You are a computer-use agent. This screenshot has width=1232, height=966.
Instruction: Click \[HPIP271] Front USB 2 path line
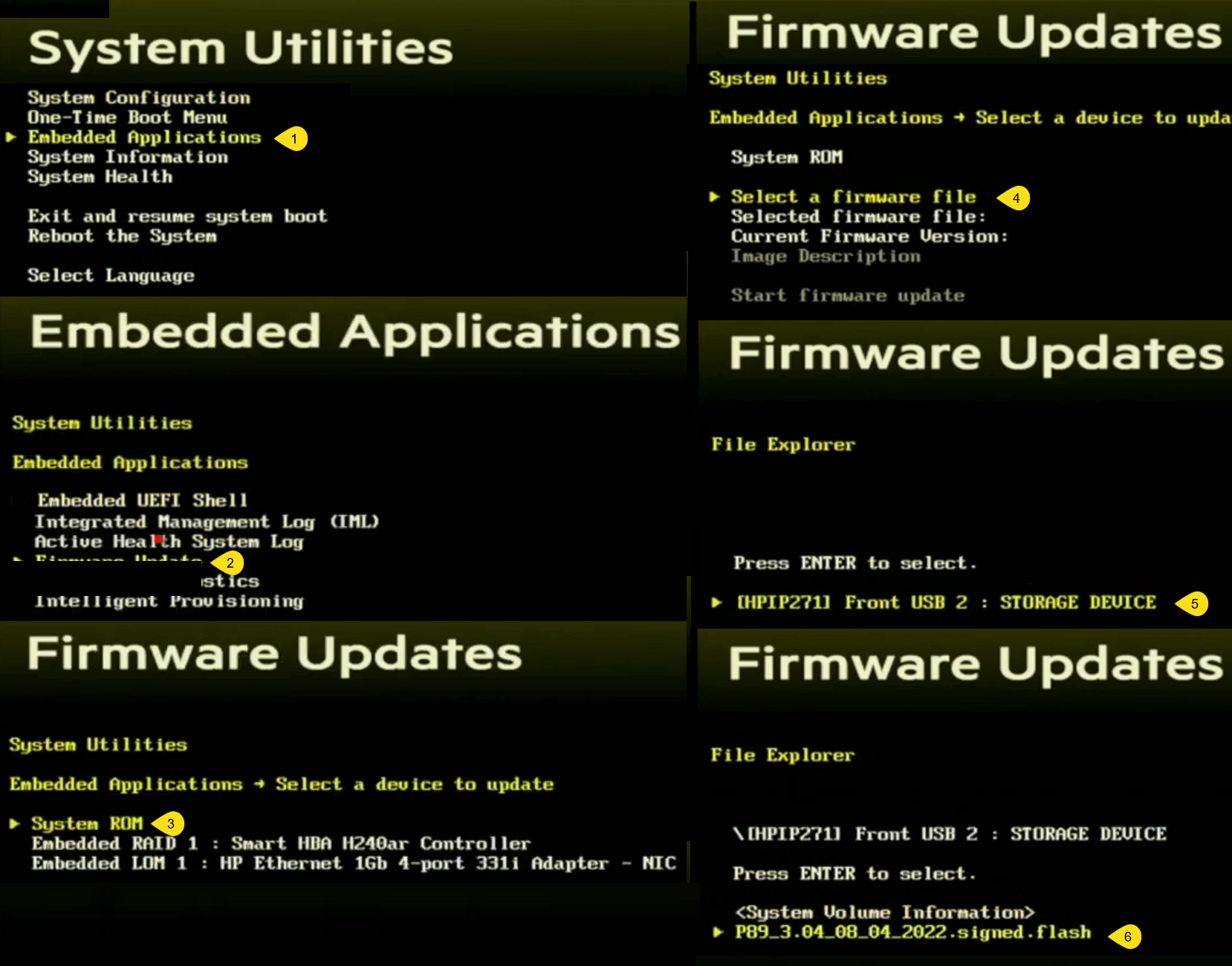(x=950, y=834)
